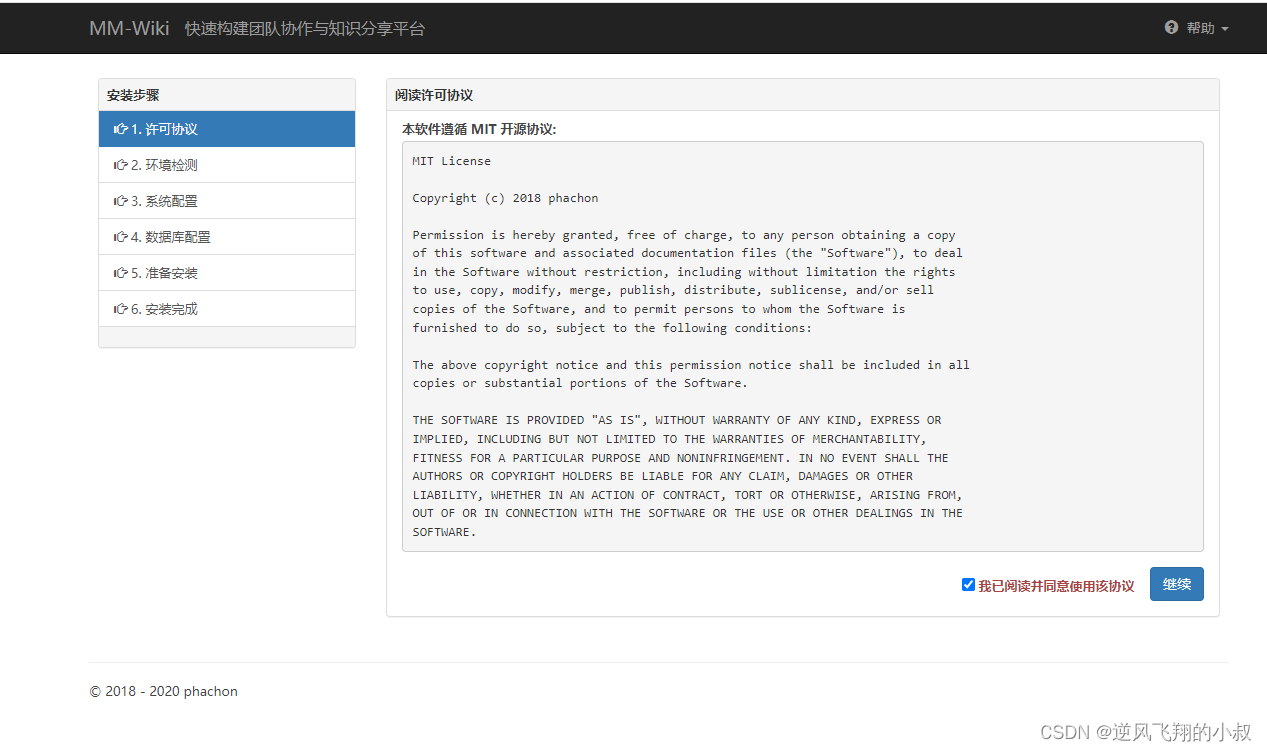Select step 5. 准备安装

click(227, 273)
